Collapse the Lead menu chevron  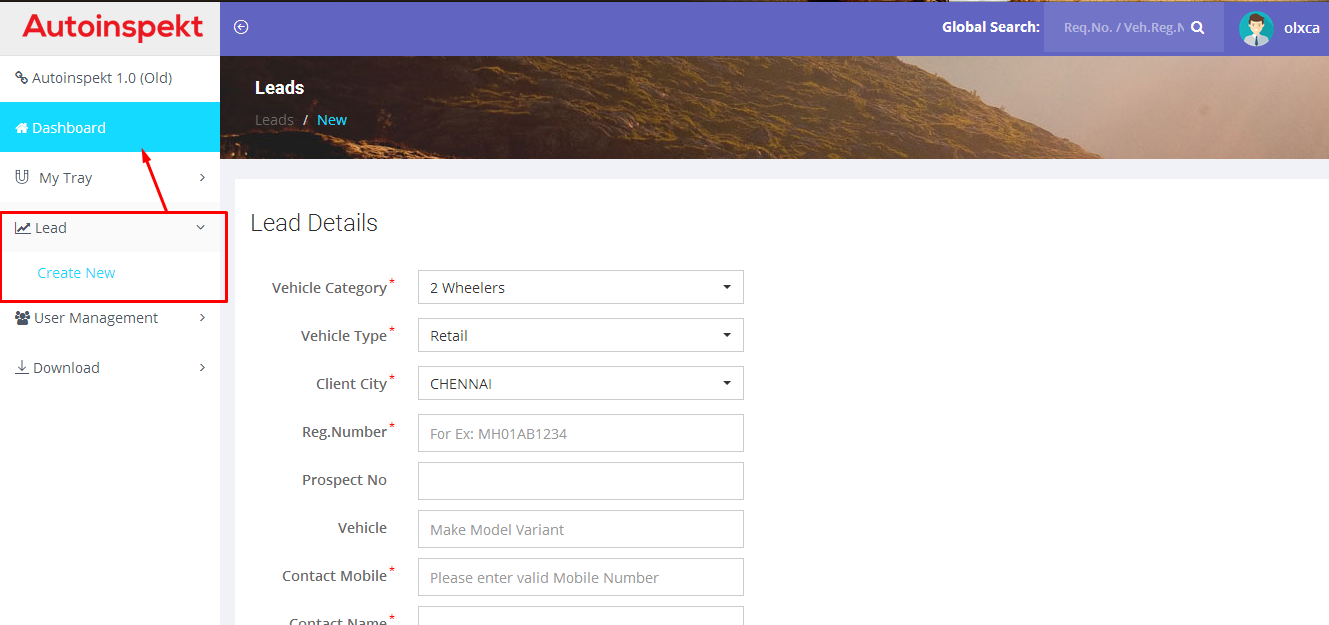(x=201, y=228)
